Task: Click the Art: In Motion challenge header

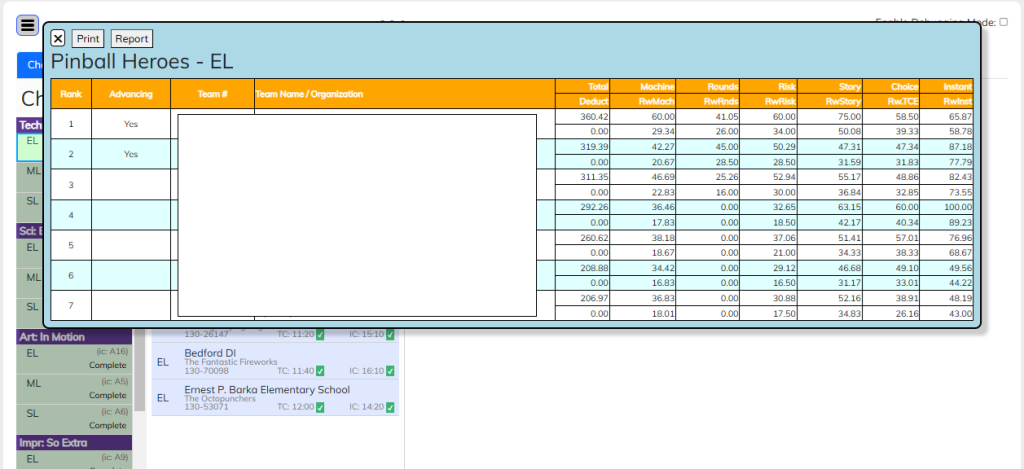Action: coord(74,337)
